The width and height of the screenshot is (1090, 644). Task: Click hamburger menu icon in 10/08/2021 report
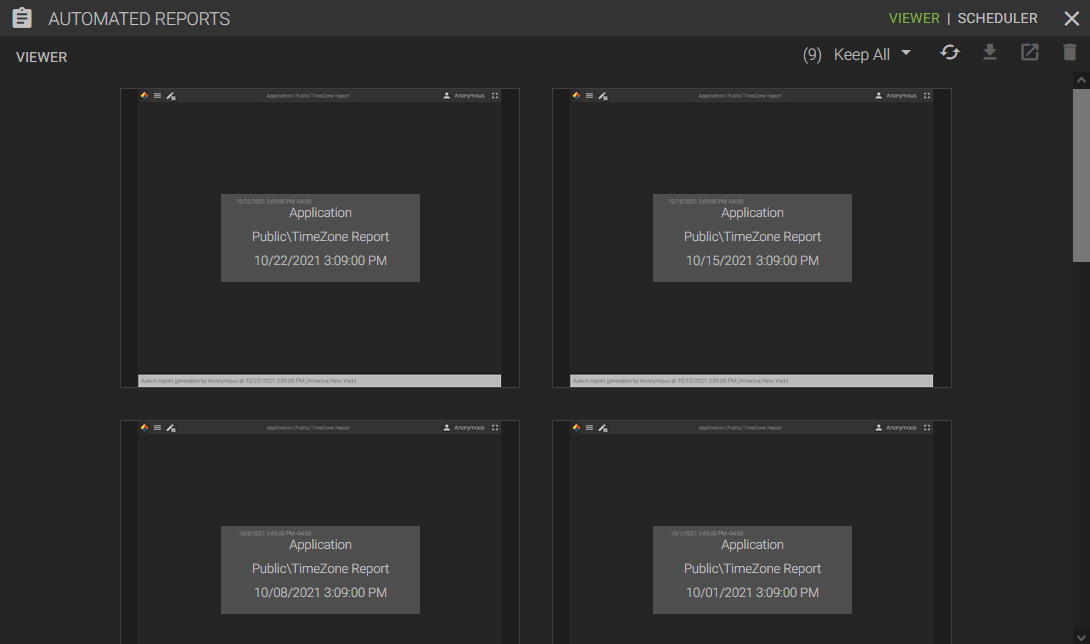158,428
